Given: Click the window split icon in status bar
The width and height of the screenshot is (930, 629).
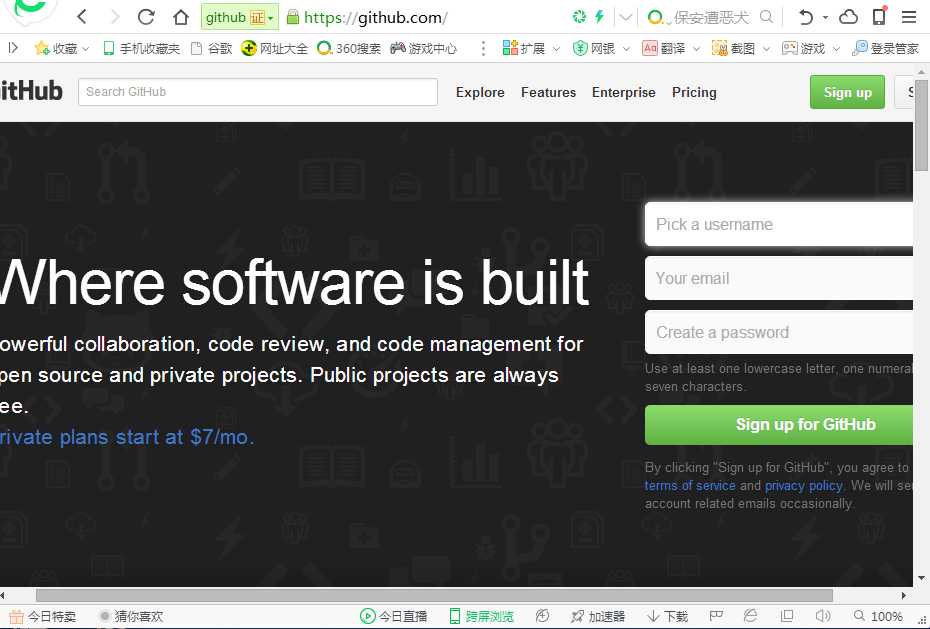Looking at the screenshot, I should pos(787,617).
